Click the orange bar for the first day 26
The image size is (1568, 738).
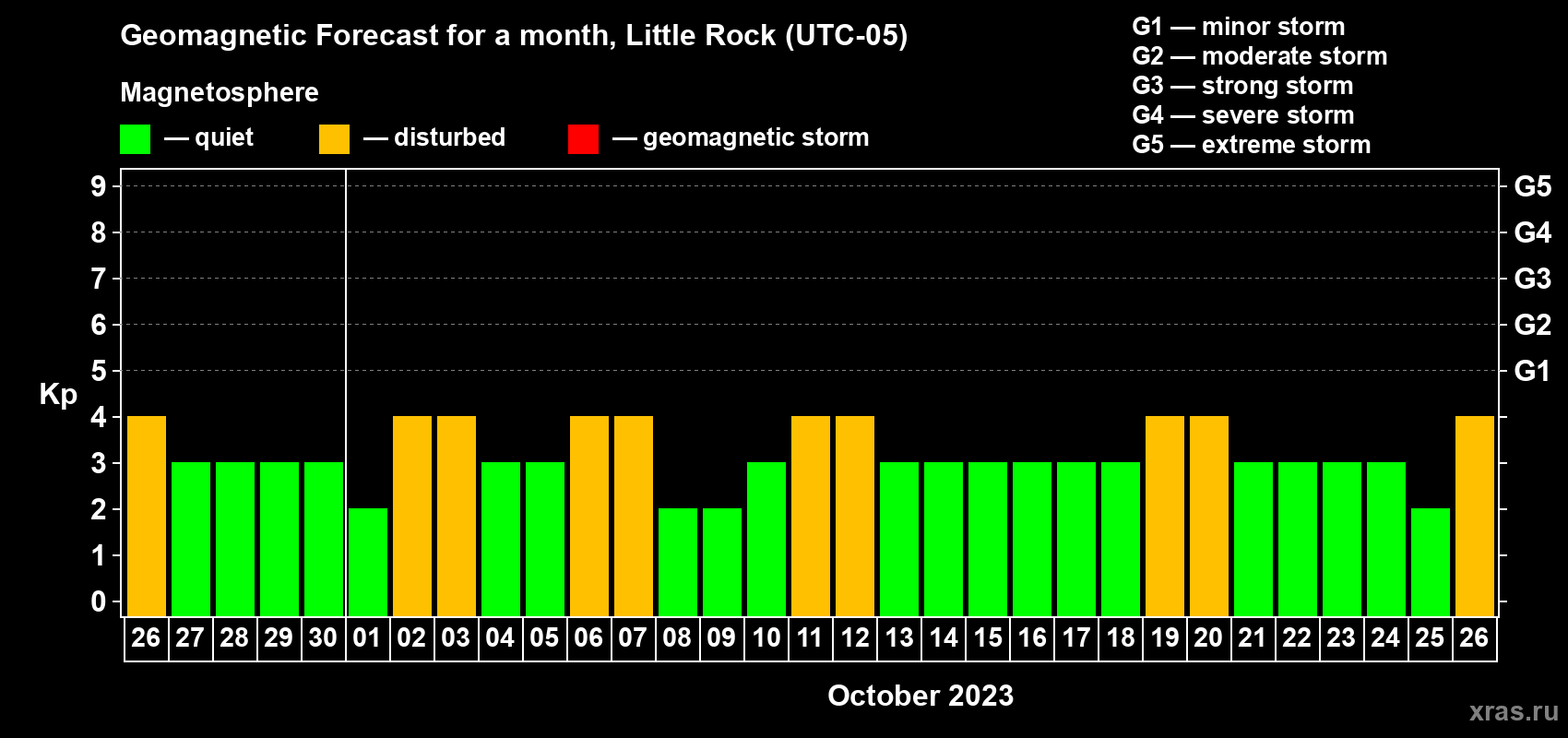[x=147, y=517]
